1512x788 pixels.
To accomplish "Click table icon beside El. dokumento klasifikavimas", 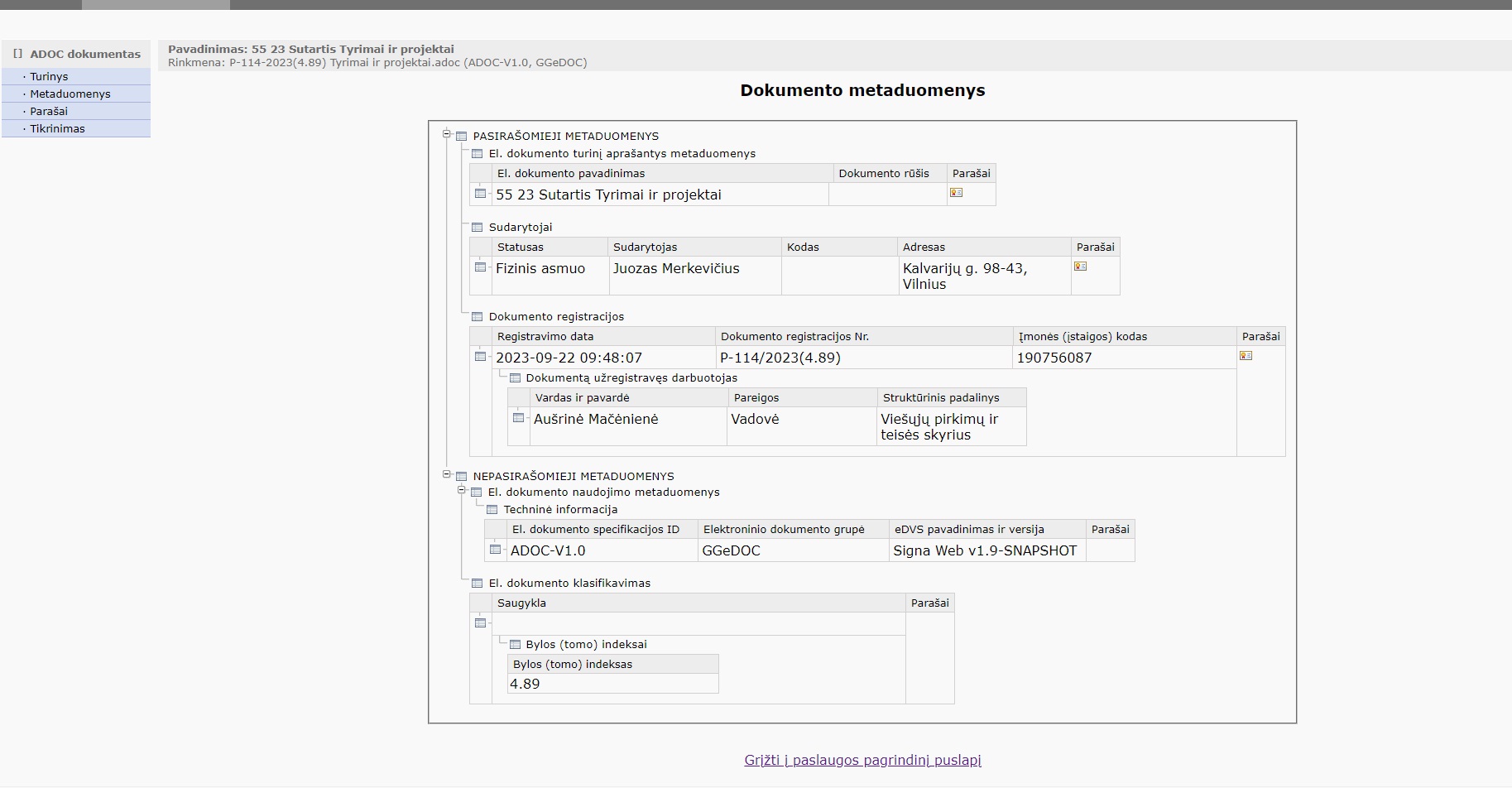I will tap(477, 584).
